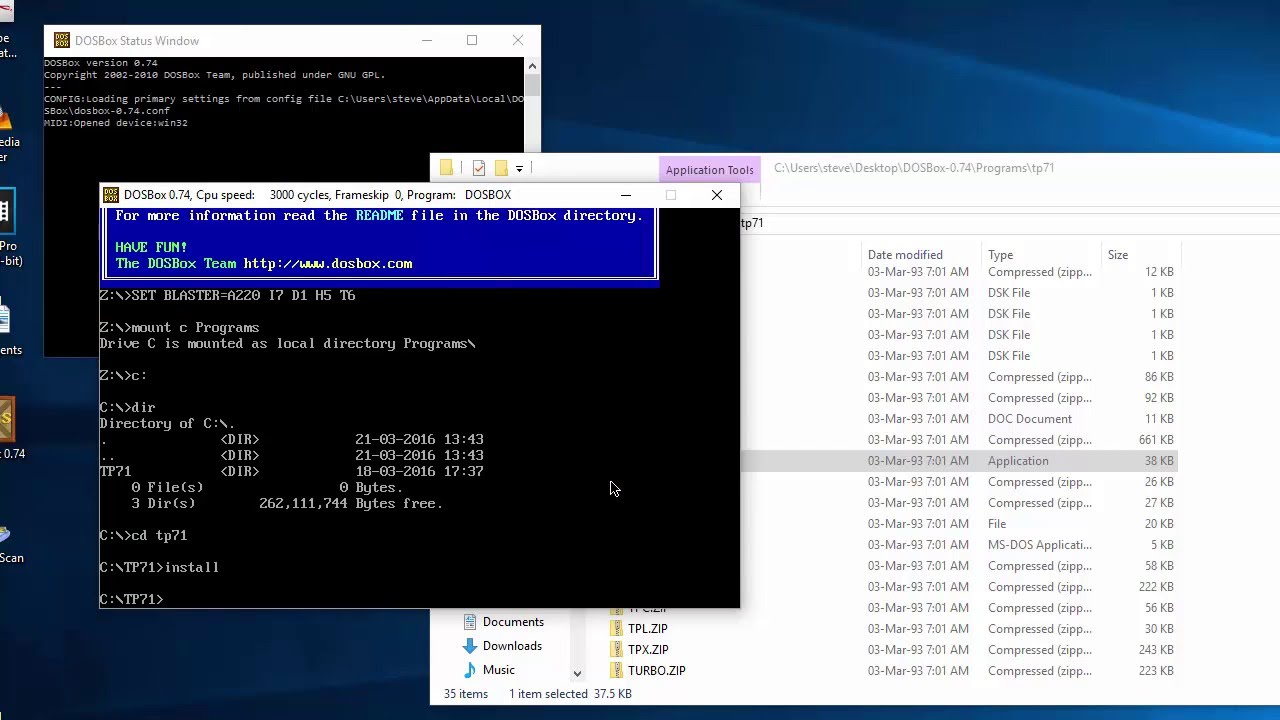
Task: Sort files by Date modified column
Action: tap(905, 255)
